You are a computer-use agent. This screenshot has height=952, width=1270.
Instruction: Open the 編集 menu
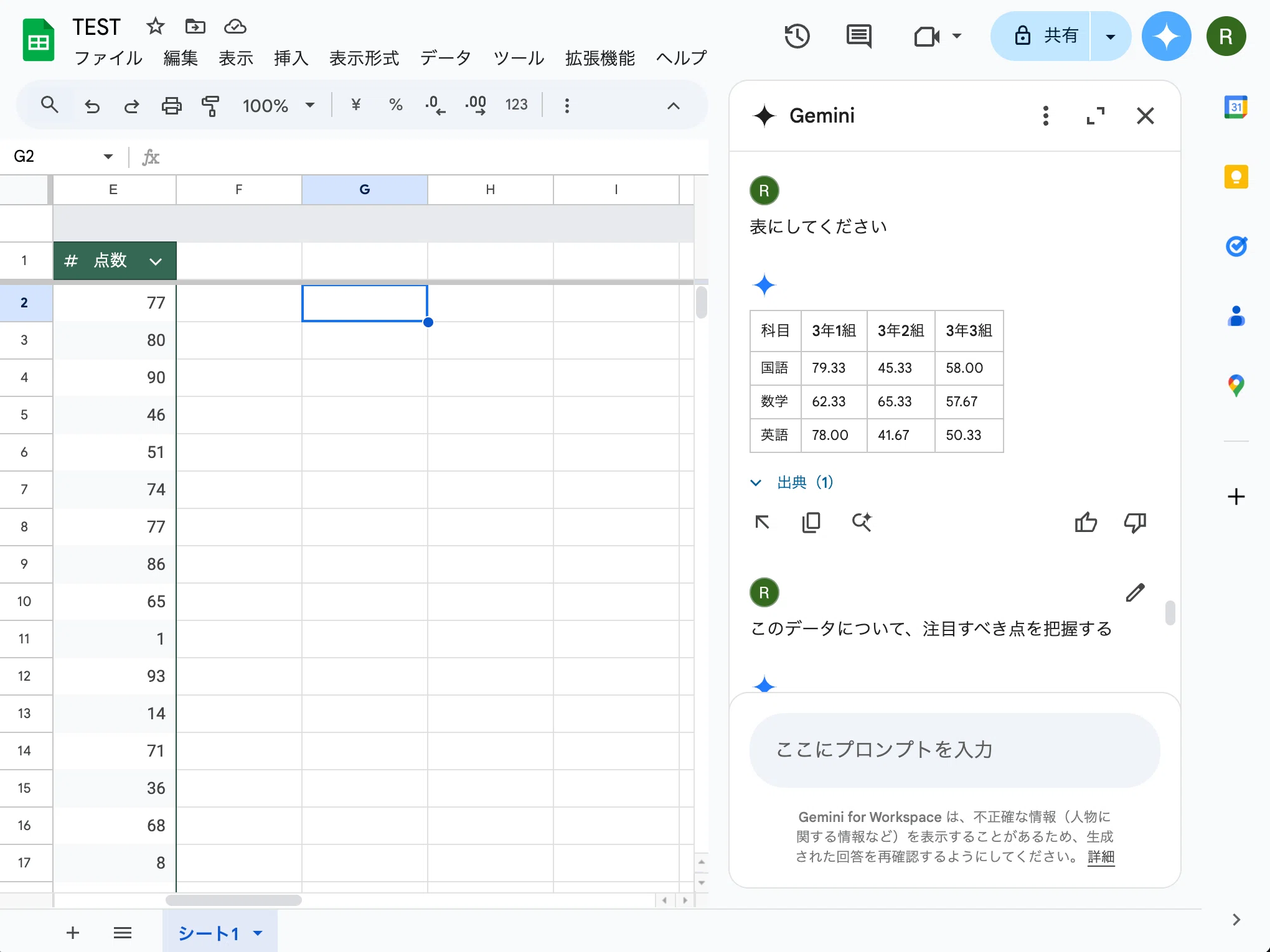pyautogui.click(x=181, y=58)
